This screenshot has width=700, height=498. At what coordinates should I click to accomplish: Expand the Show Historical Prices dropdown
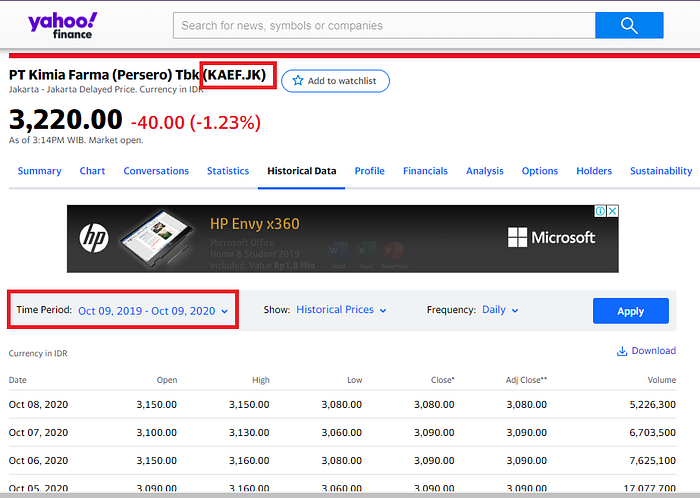pyautogui.click(x=342, y=310)
